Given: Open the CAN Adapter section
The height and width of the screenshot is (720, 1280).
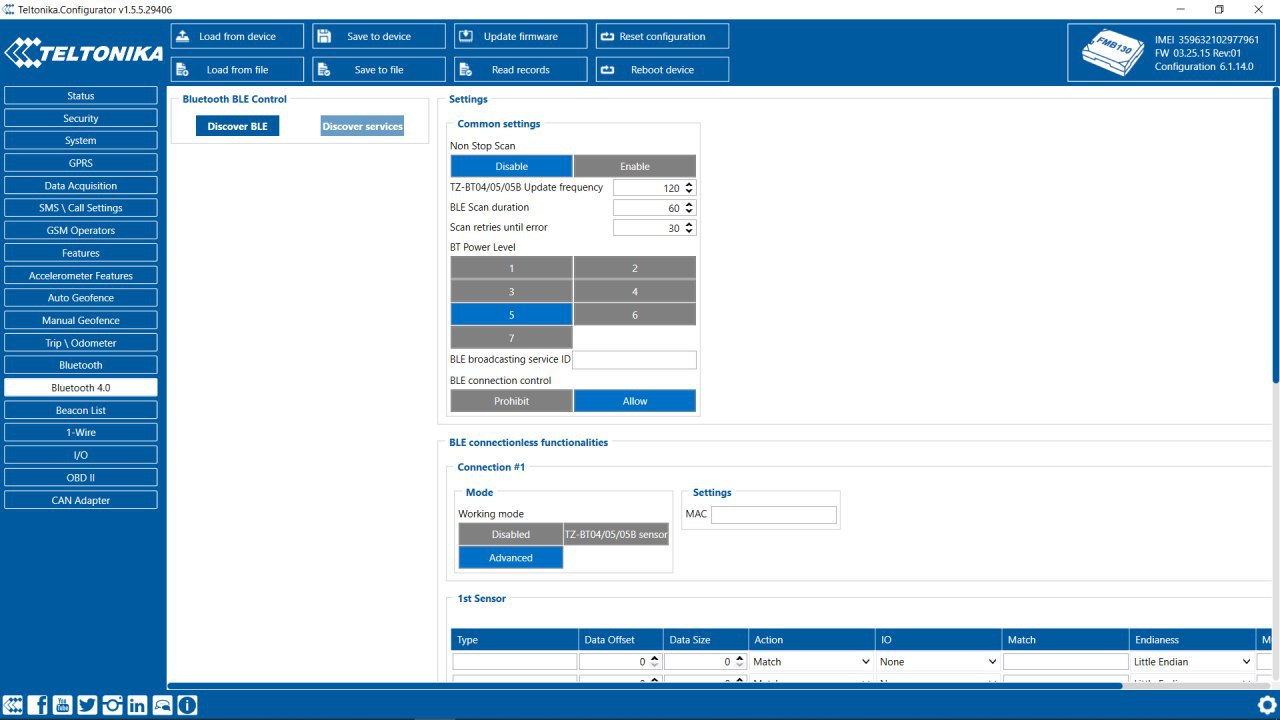Looking at the screenshot, I should click(x=81, y=500).
